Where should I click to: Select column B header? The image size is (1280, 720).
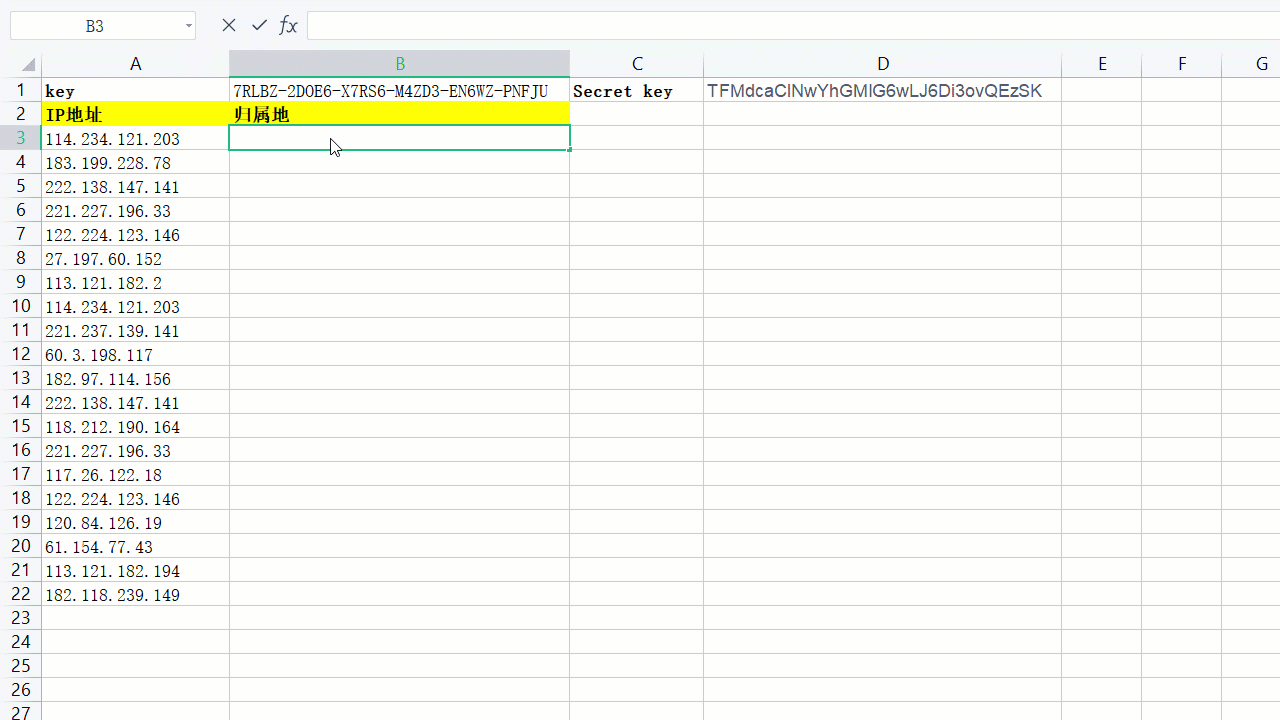400,64
